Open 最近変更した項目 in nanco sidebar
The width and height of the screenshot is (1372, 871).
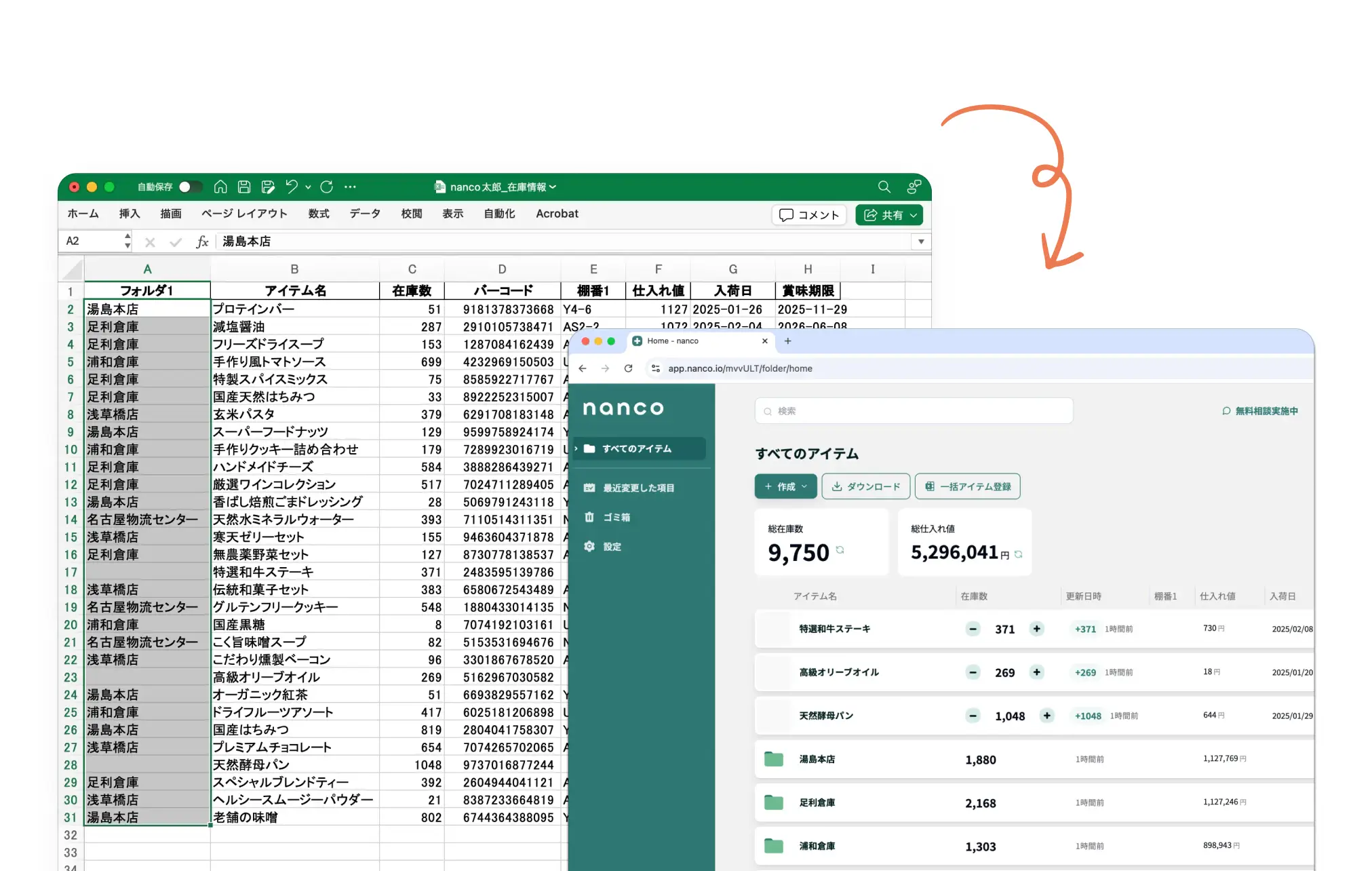coord(629,488)
